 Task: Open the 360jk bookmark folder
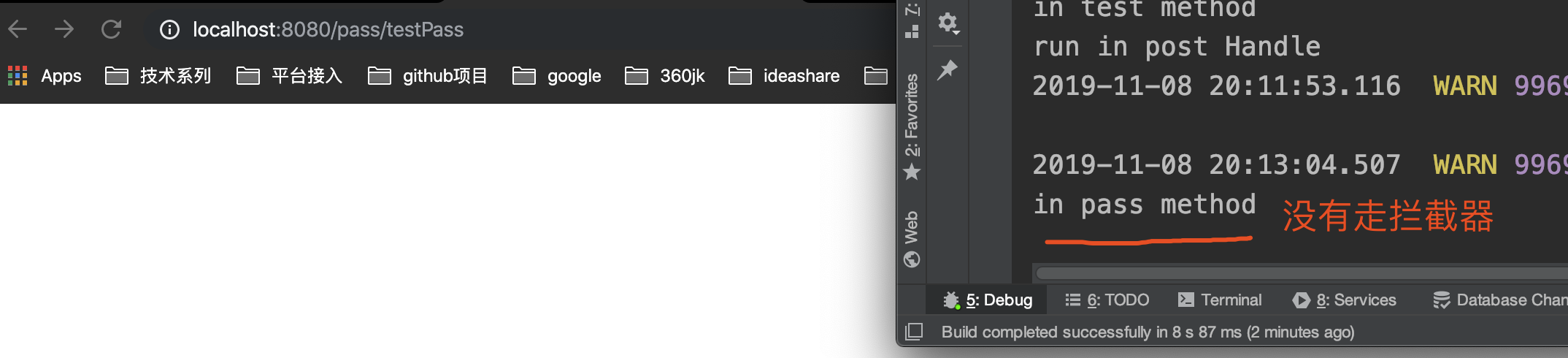click(665, 76)
